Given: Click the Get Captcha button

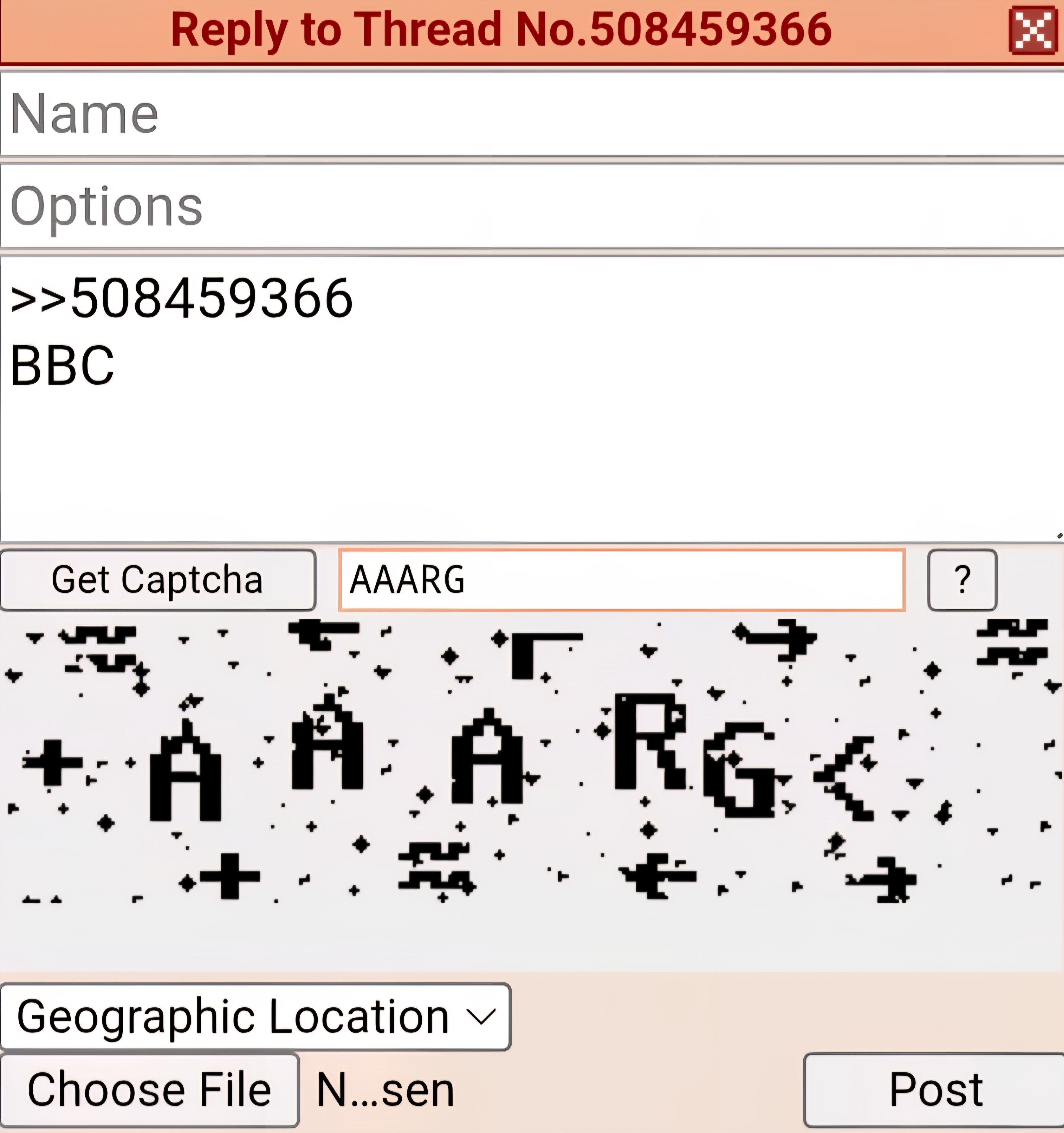Looking at the screenshot, I should (158, 580).
